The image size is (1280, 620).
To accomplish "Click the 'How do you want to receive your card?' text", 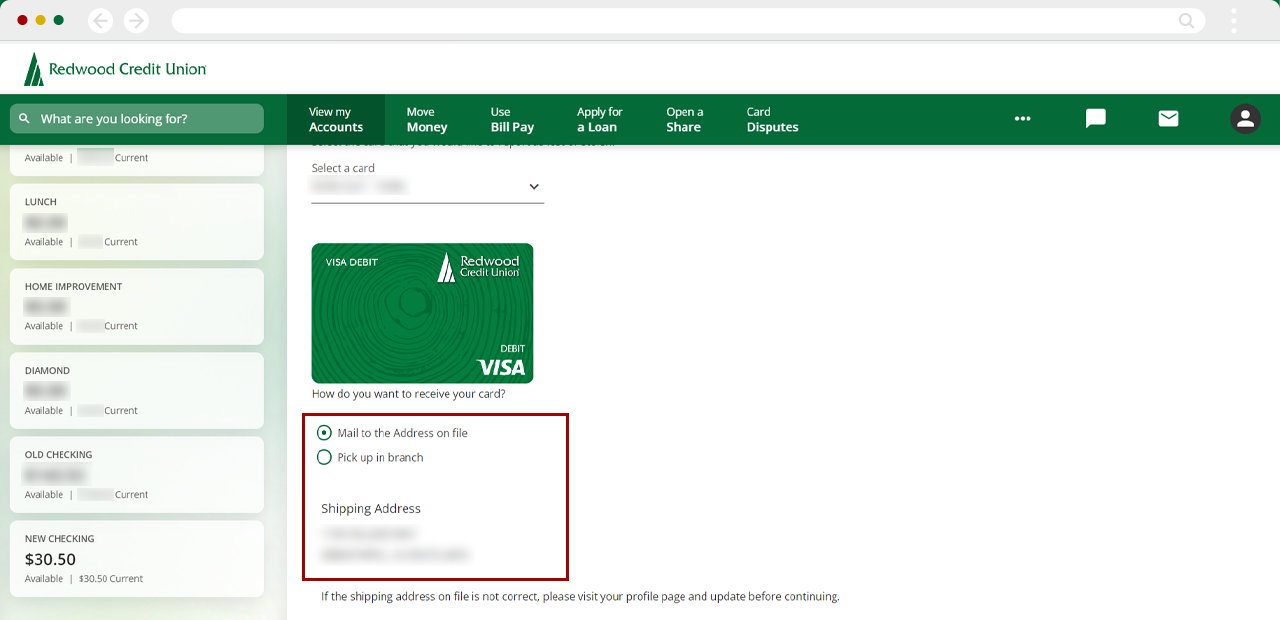I will [408, 394].
